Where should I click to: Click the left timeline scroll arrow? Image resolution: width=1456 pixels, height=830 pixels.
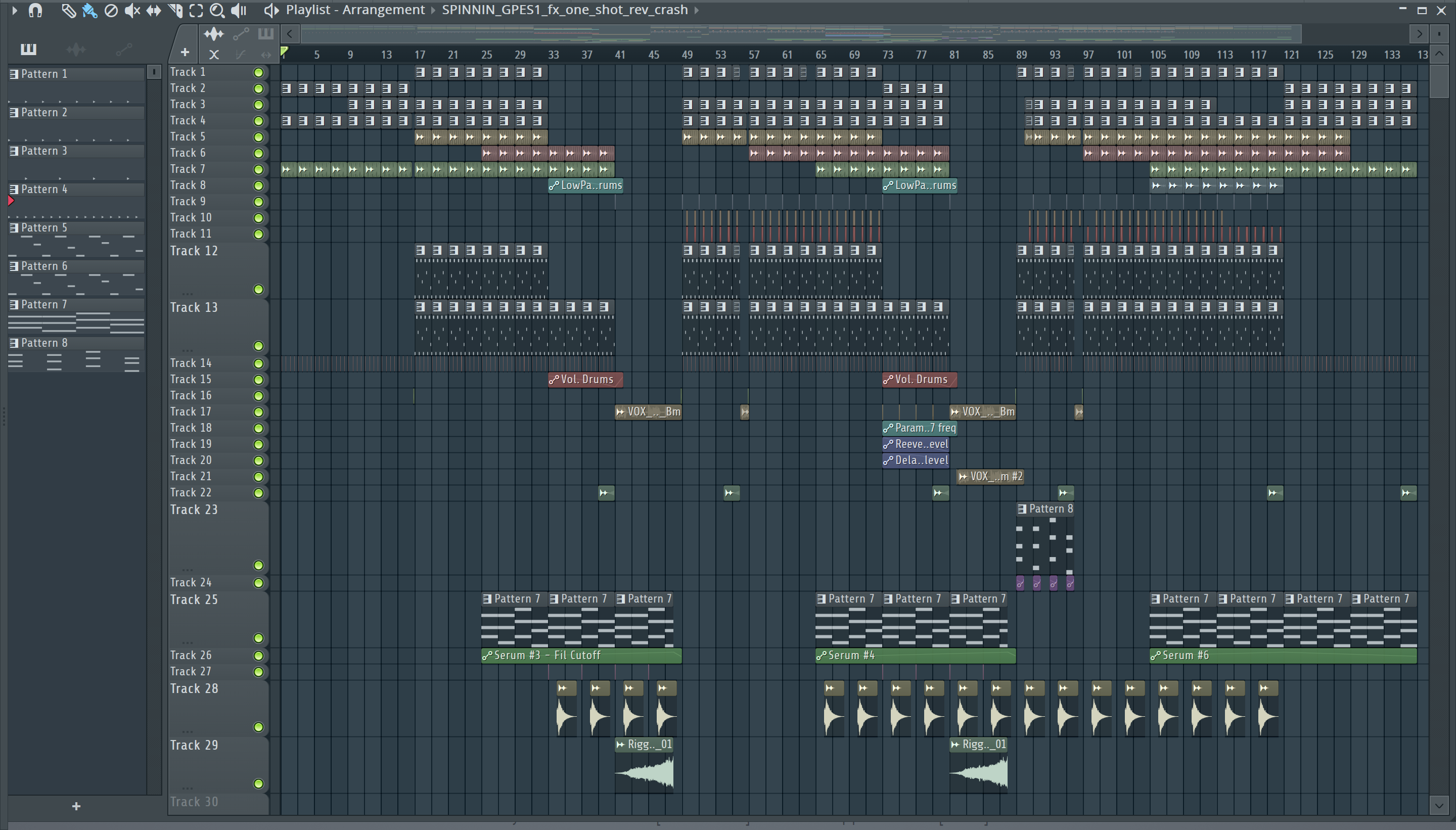(x=290, y=34)
